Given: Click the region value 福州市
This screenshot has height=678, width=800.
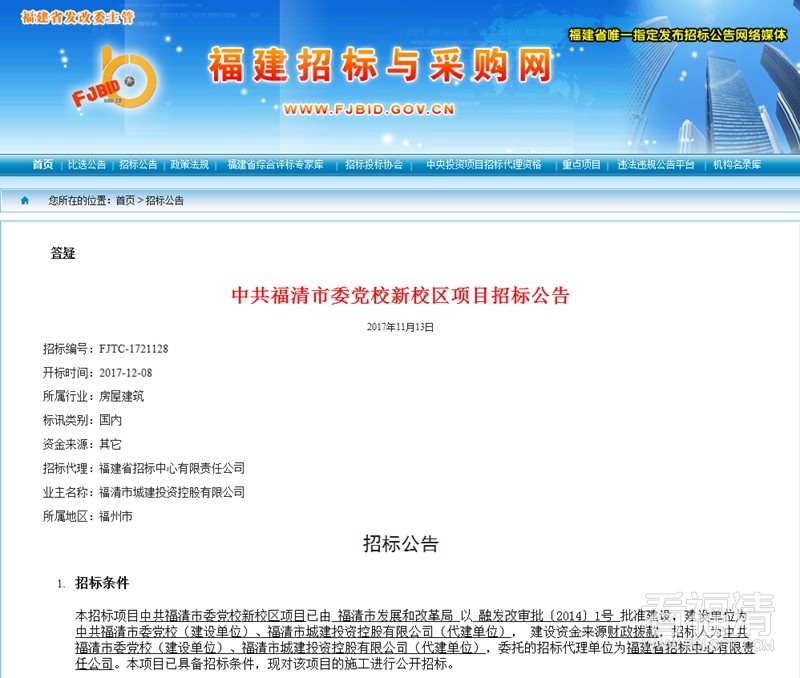Looking at the screenshot, I should (x=116, y=516).
